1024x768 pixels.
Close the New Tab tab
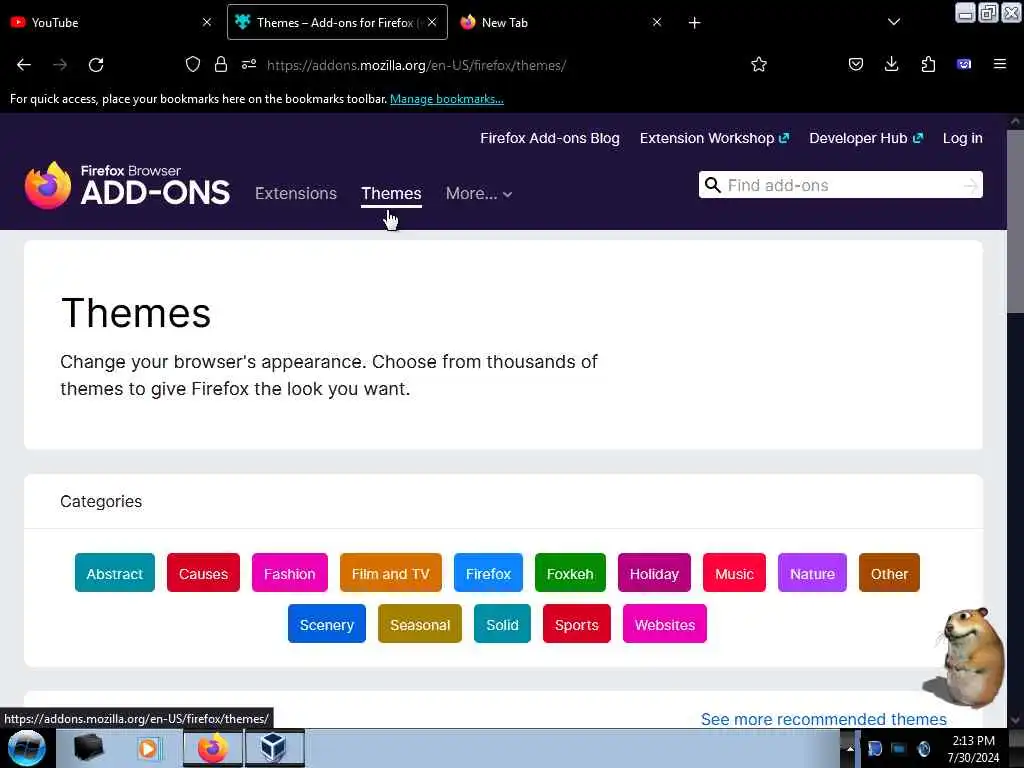click(657, 22)
